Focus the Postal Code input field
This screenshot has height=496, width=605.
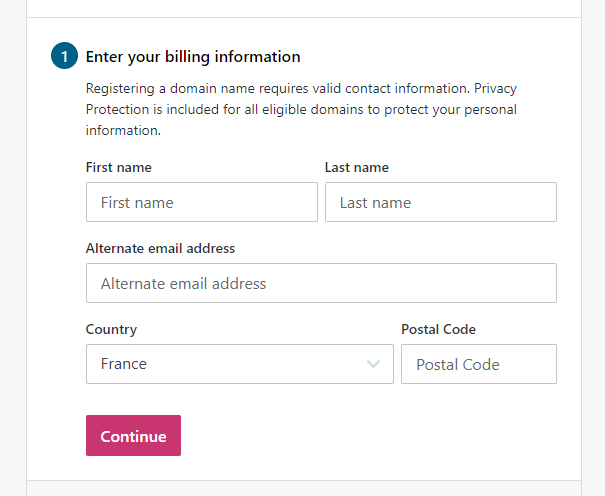[478, 364]
